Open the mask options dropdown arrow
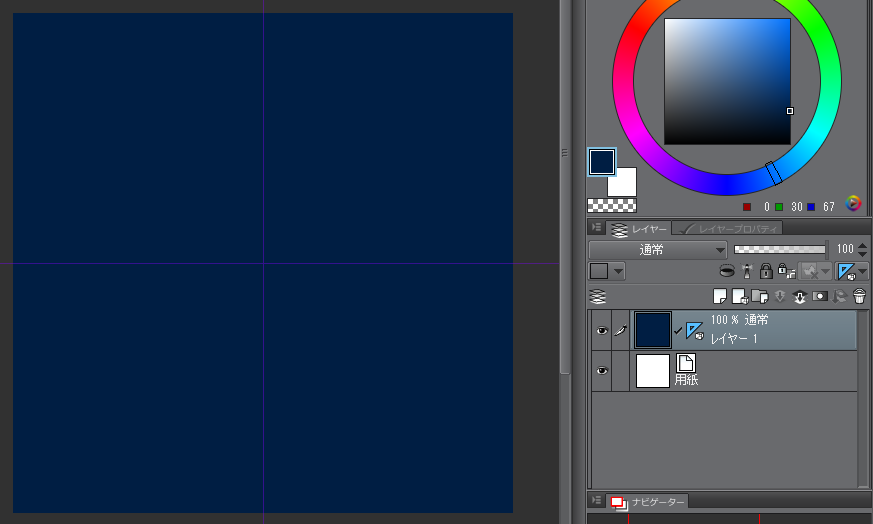 (x=826, y=271)
